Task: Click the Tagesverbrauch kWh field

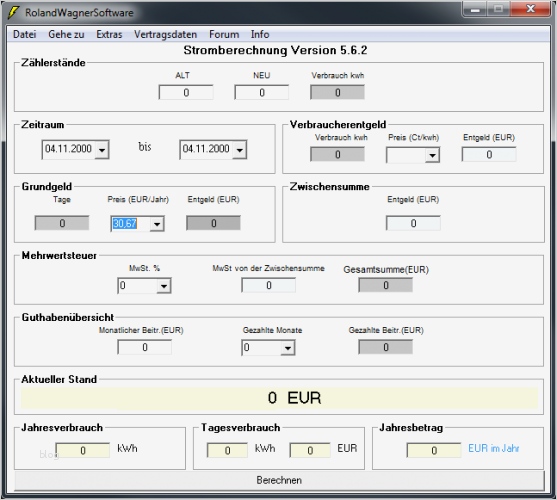Action: [x=227, y=450]
